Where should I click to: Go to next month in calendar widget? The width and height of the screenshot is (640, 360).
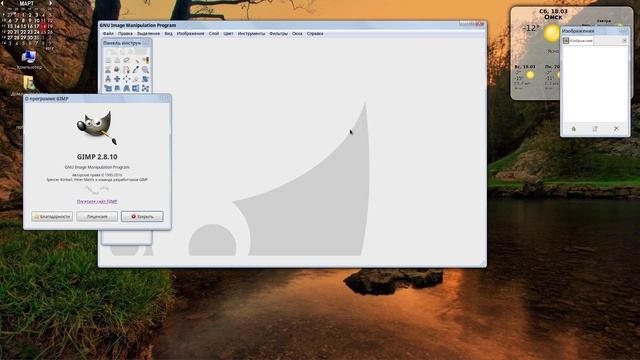pyautogui.click(x=51, y=3)
